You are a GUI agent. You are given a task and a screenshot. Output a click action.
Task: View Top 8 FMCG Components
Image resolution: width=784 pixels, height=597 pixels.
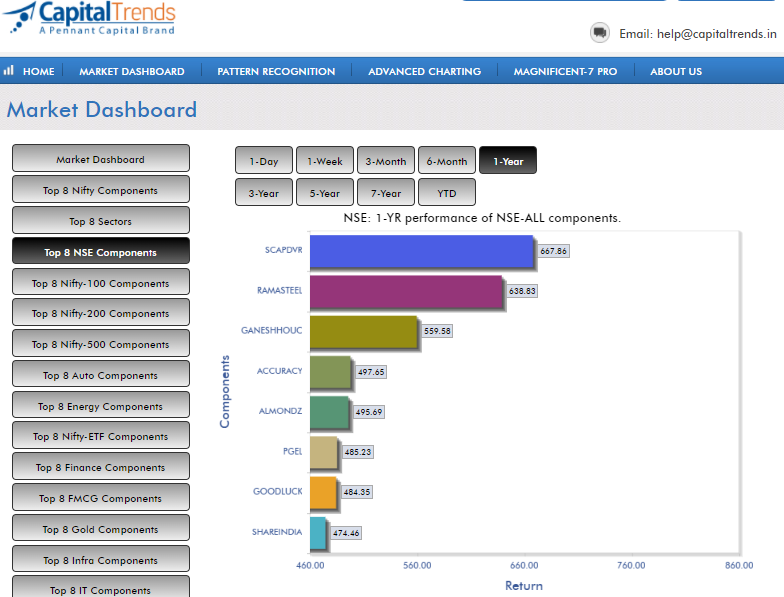pos(100,498)
